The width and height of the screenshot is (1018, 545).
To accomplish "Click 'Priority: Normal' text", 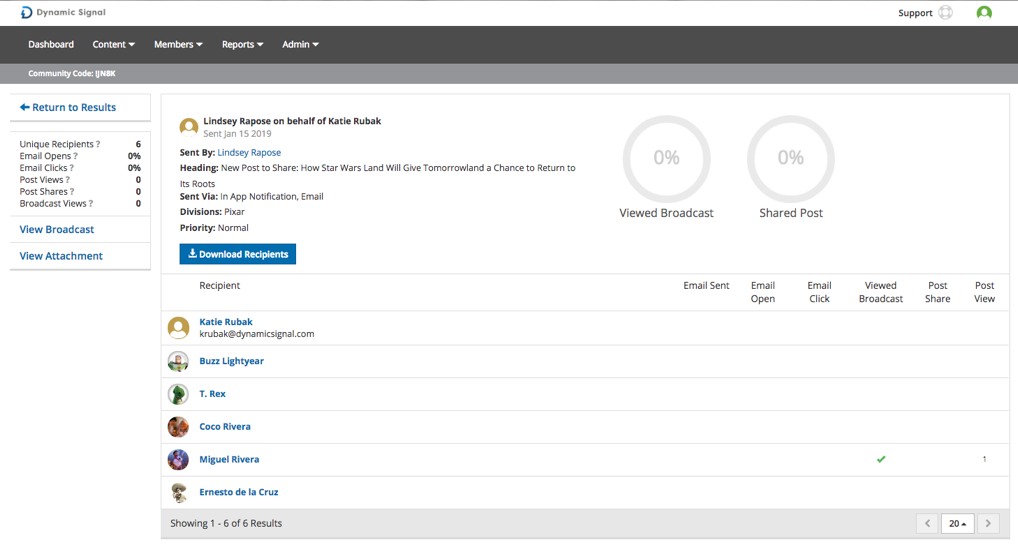I will click(x=214, y=228).
